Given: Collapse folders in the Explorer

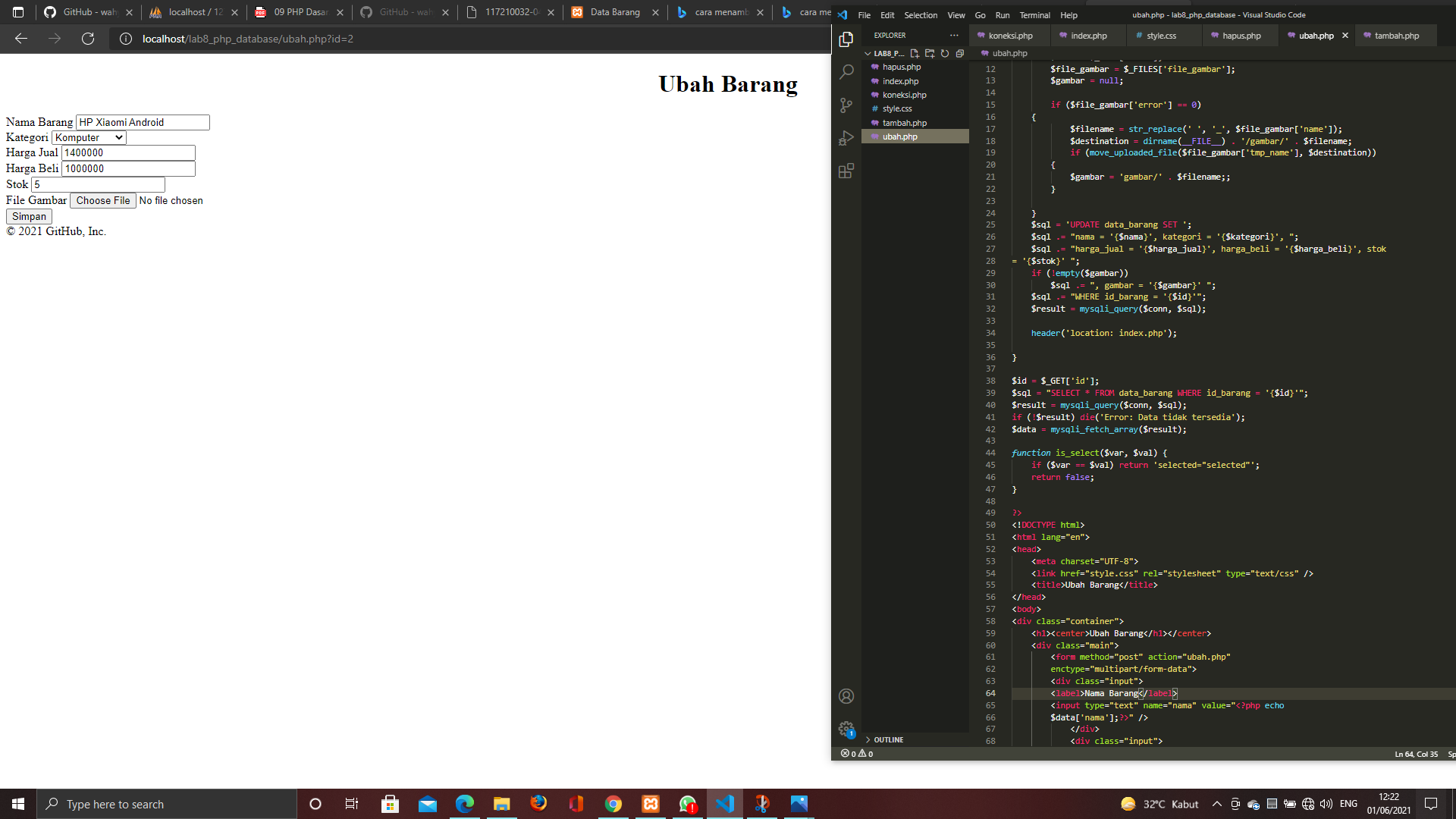Looking at the screenshot, I should pyautogui.click(x=960, y=53).
